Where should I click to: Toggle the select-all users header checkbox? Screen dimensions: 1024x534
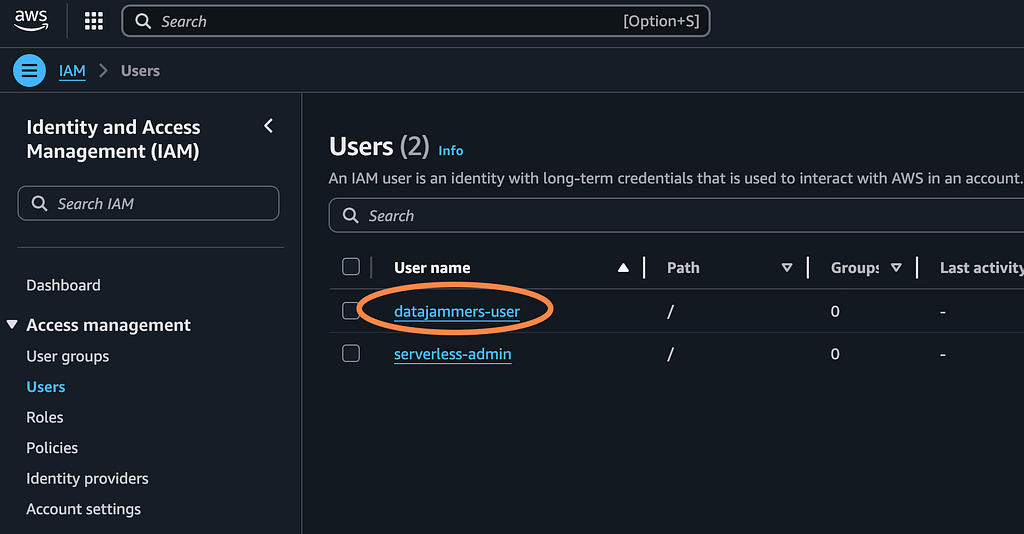click(x=351, y=267)
